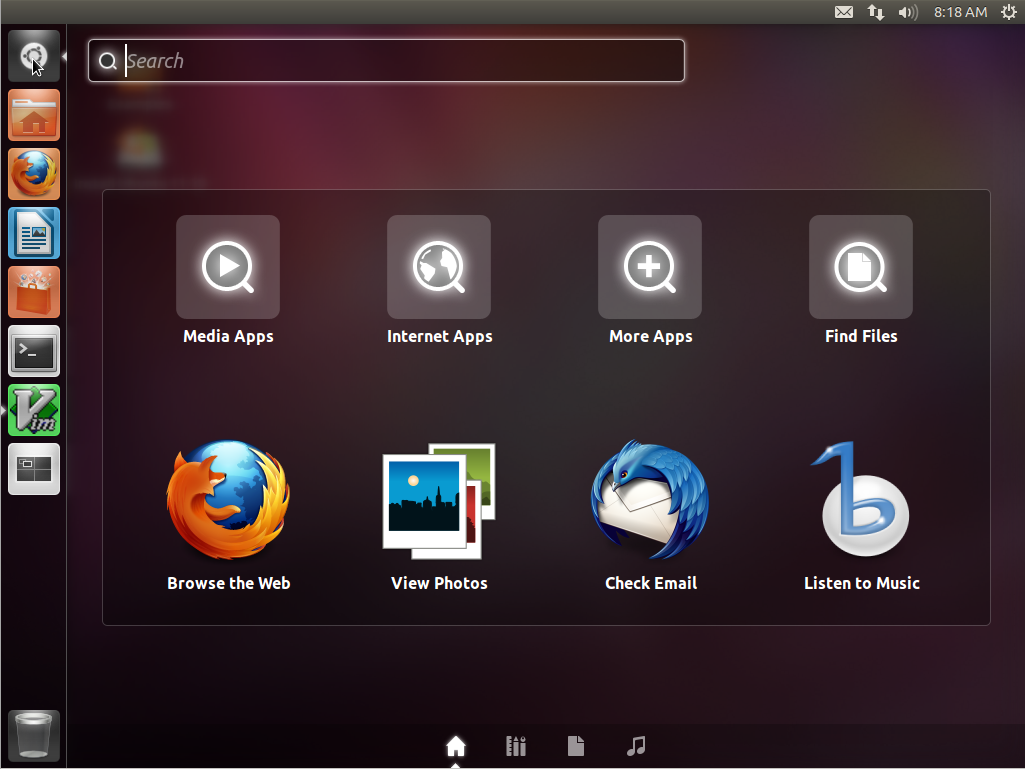This screenshot has height=769, width=1025.
Task: Click the View Photos label
Action: pos(439,583)
